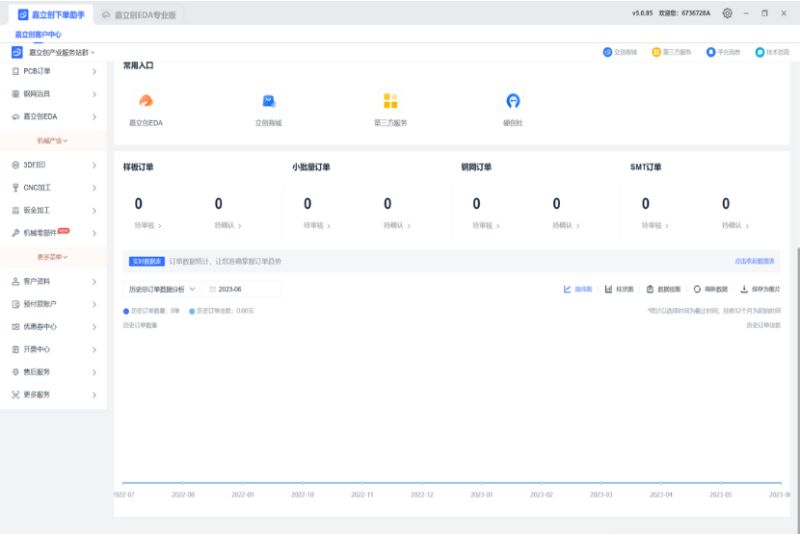
Task: Open the 产业服务站群 site dropdown
Action: tap(61, 53)
